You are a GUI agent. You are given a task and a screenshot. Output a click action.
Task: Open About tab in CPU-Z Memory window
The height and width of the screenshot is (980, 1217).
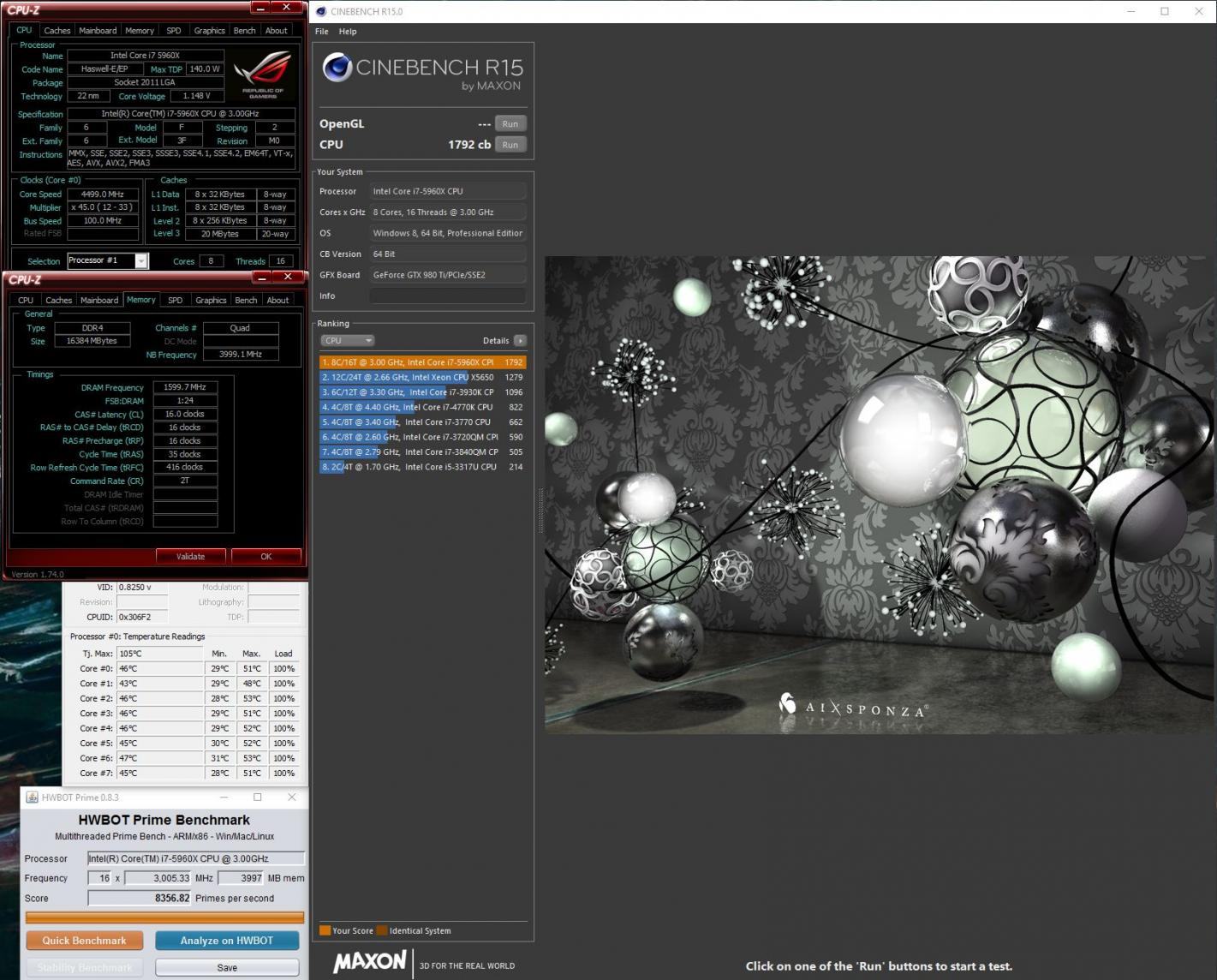277,300
